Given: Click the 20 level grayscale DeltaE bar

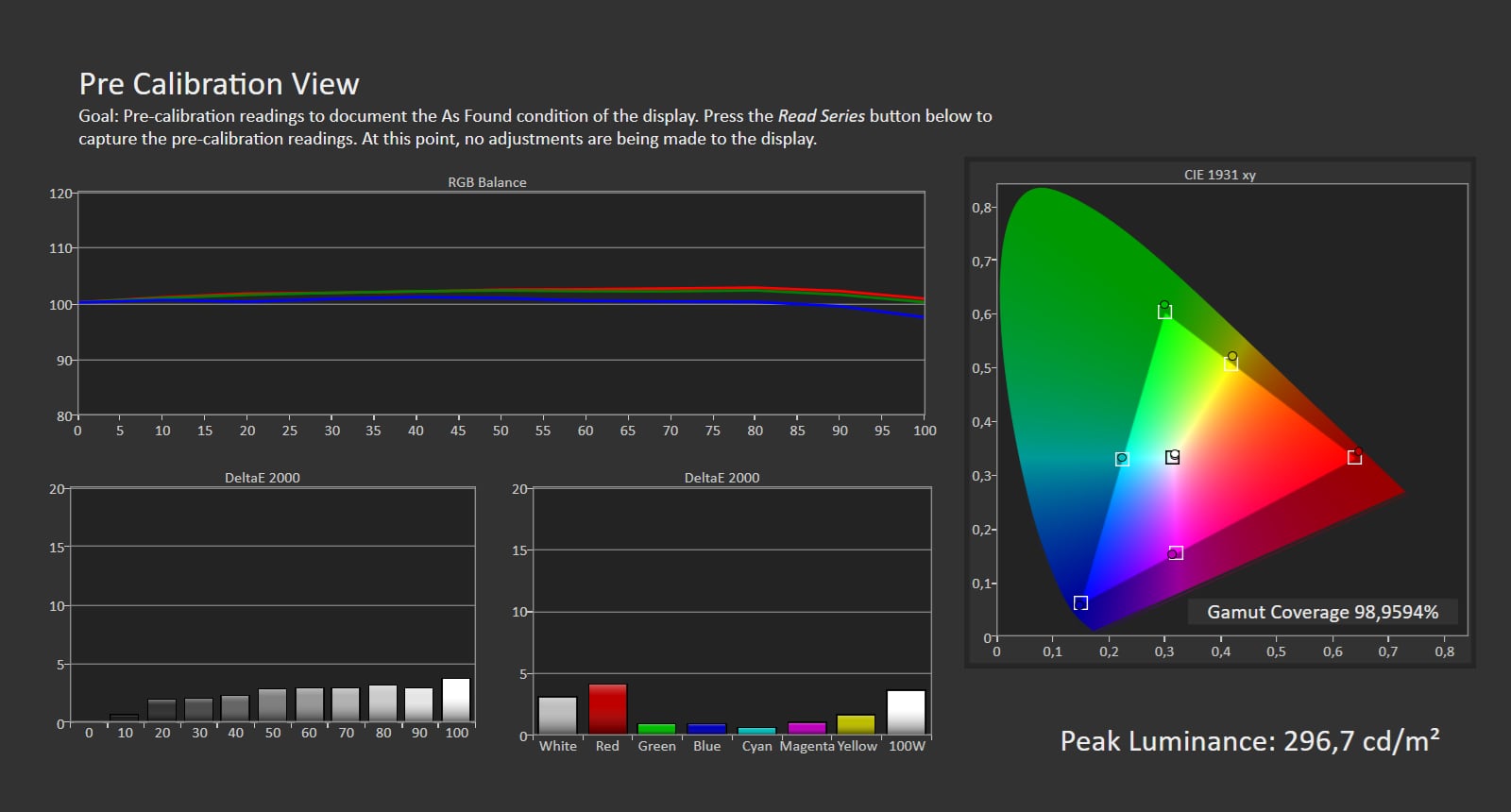Looking at the screenshot, I should click(x=161, y=710).
